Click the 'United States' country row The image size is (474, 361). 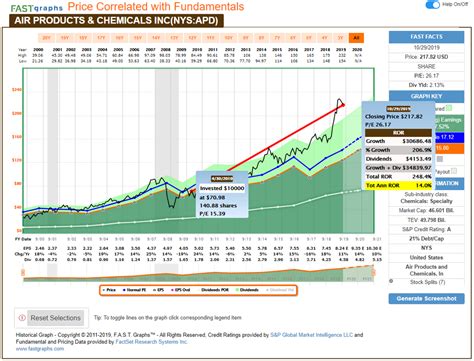(426, 257)
